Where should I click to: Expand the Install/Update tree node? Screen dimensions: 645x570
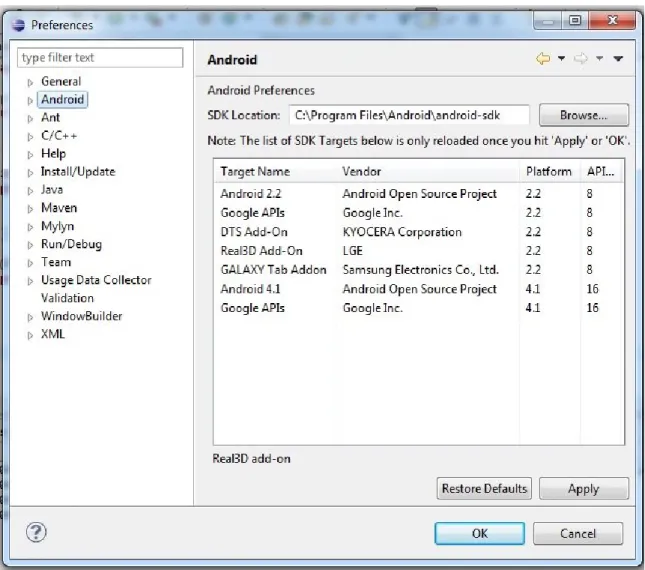30,173
